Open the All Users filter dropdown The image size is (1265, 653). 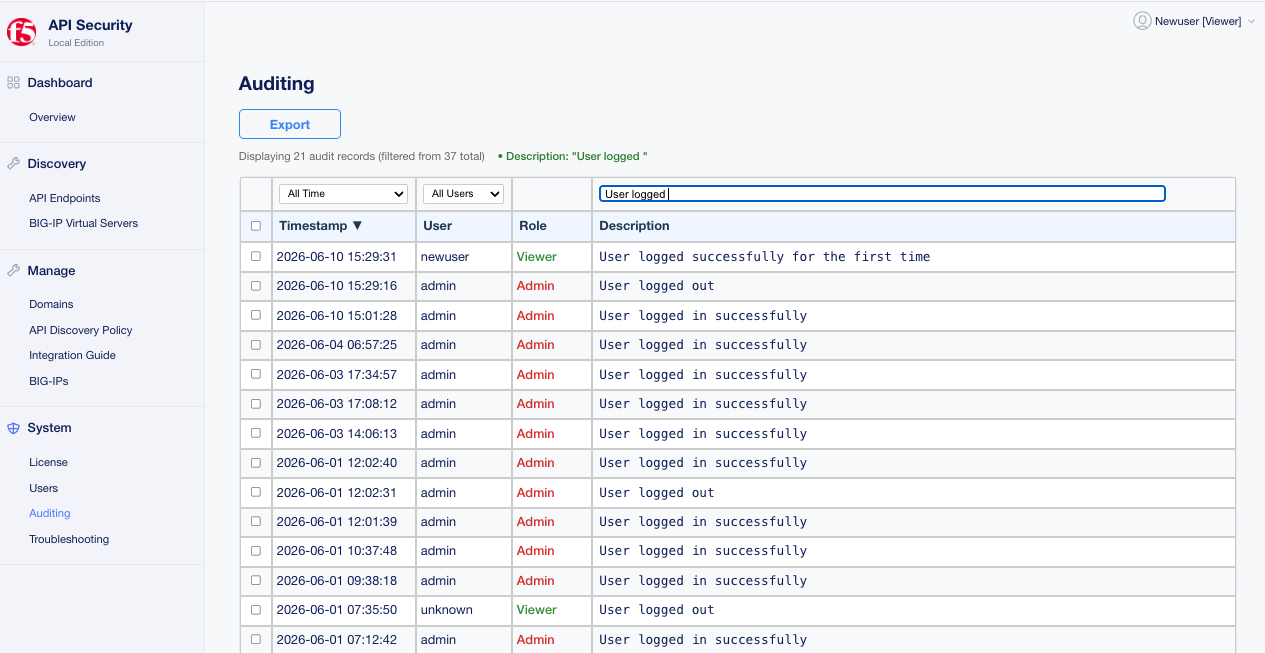click(463, 194)
